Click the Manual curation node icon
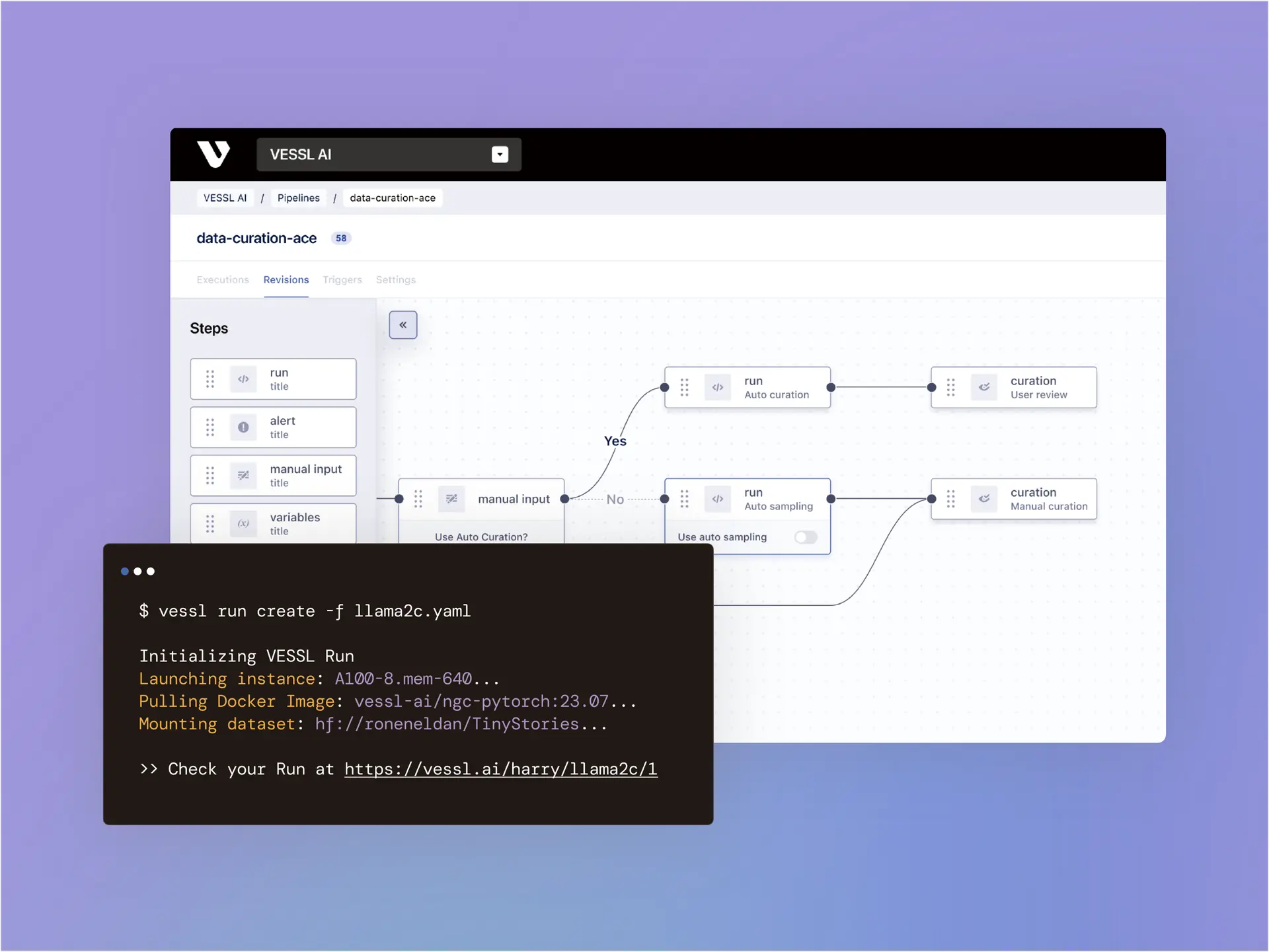The width and height of the screenshot is (1269, 952). (x=984, y=499)
